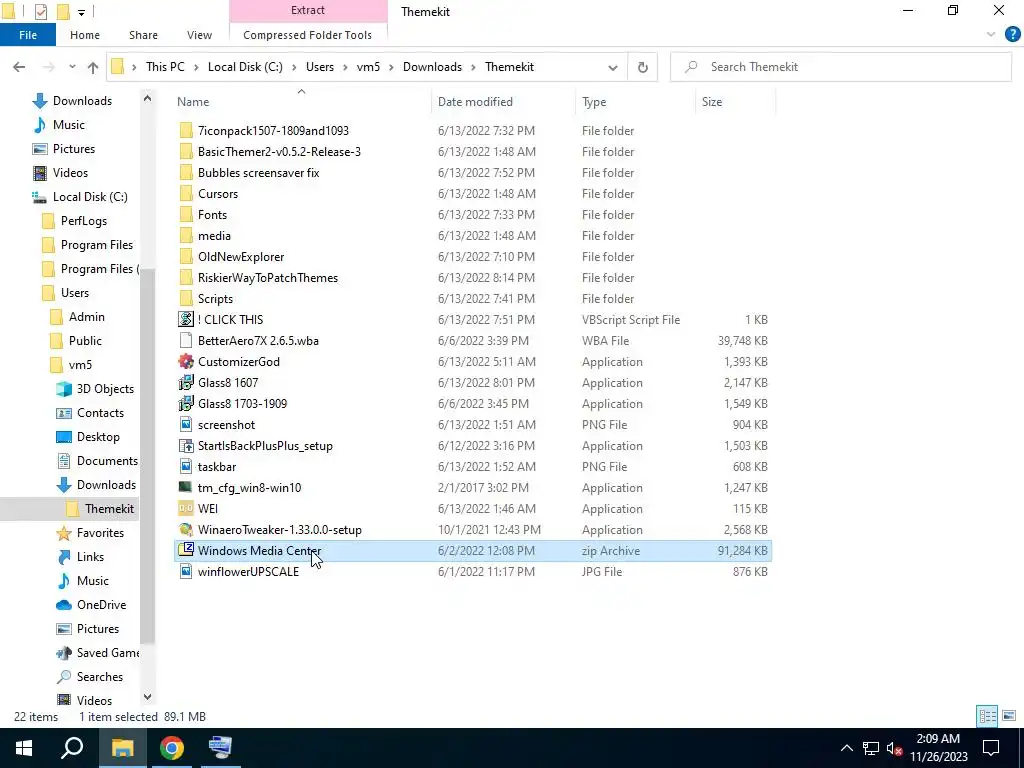Select the 7iconpack1507-1809and1093 folder icon
This screenshot has width=1024, height=768.
click(x=186, y=131)
